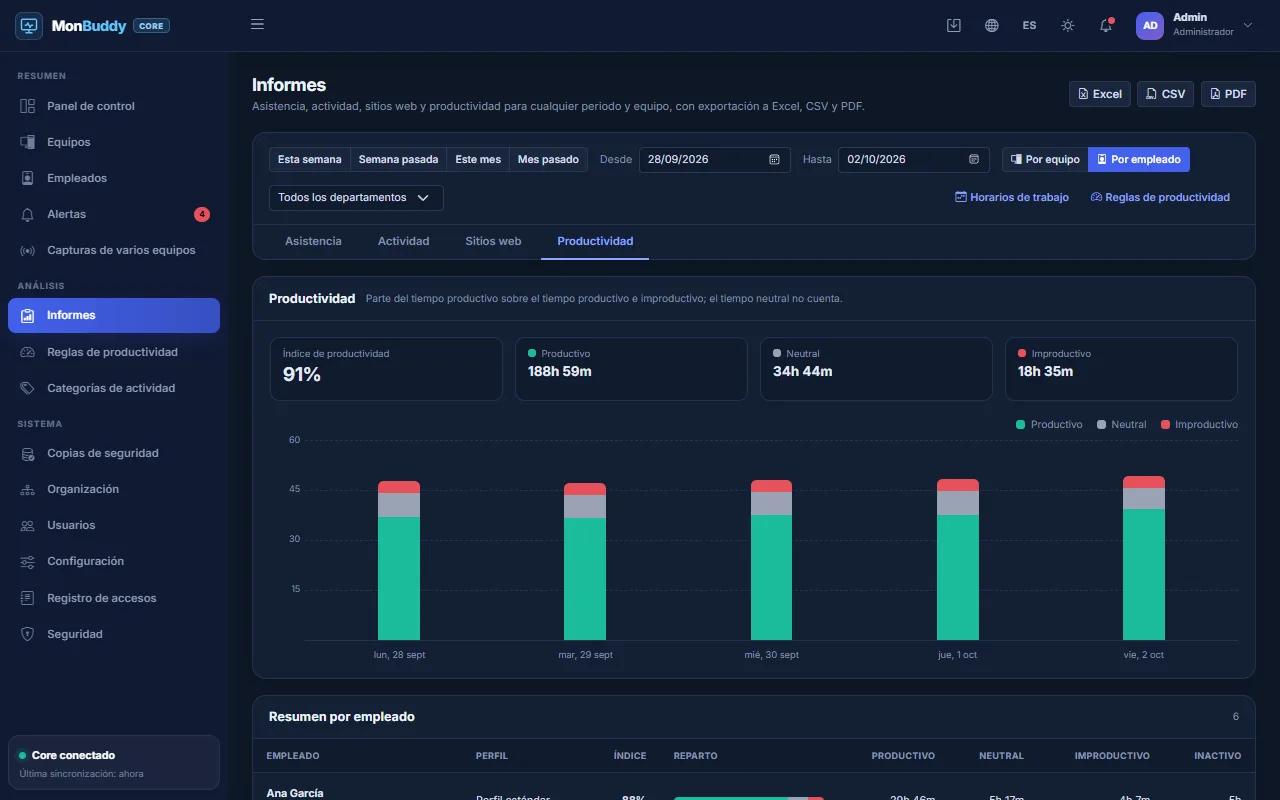The width and height of the screenshot is (1280, 800).
Task: Switch to the Asistencia tab
Action: (313, 241)
